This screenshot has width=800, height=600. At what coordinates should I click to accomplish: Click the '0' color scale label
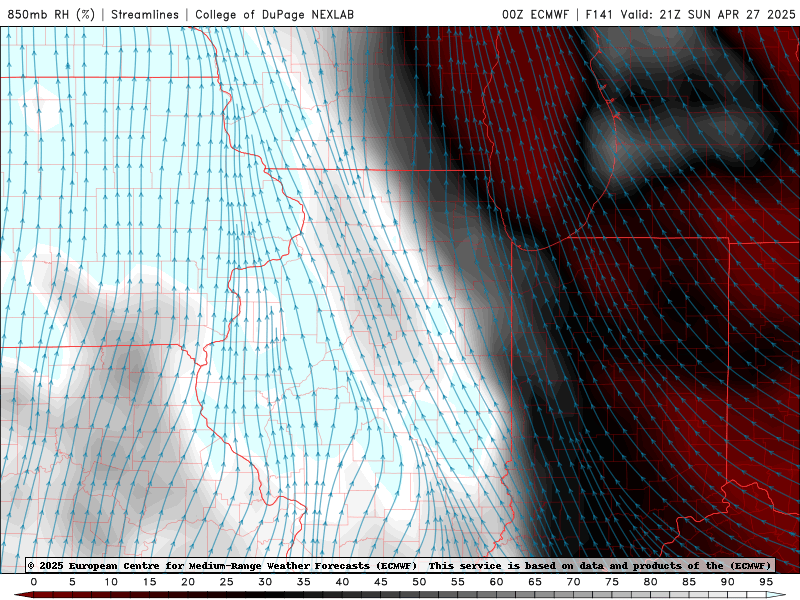[x=34, y=582]
